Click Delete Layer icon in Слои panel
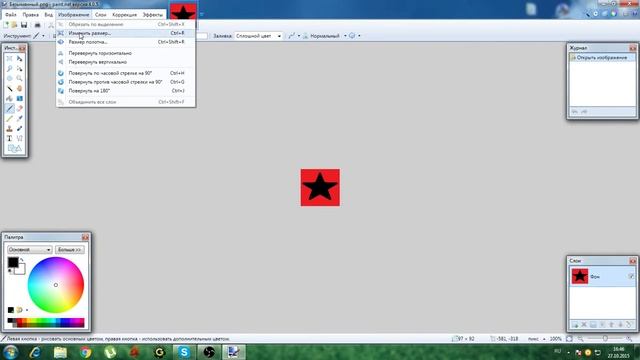 click(x=584, y=324)
